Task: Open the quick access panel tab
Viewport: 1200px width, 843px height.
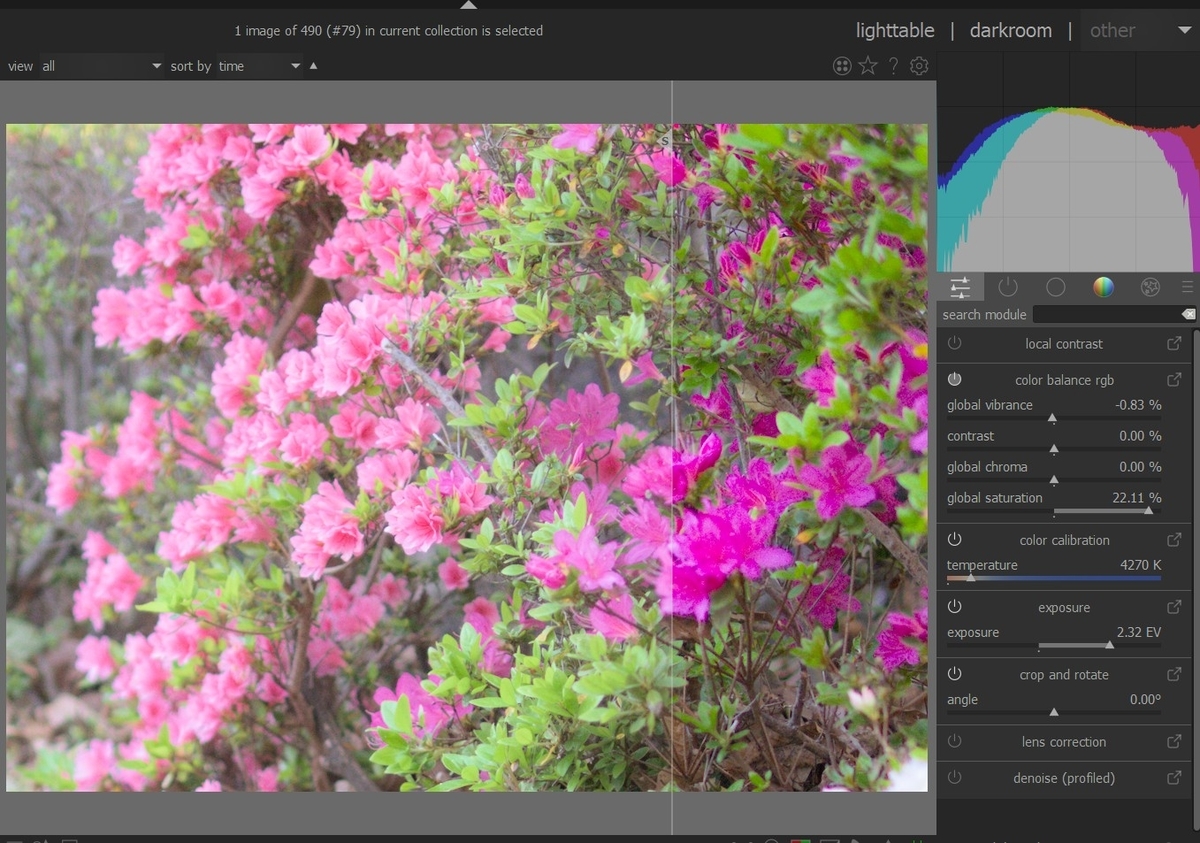Action: click(960, 288)
